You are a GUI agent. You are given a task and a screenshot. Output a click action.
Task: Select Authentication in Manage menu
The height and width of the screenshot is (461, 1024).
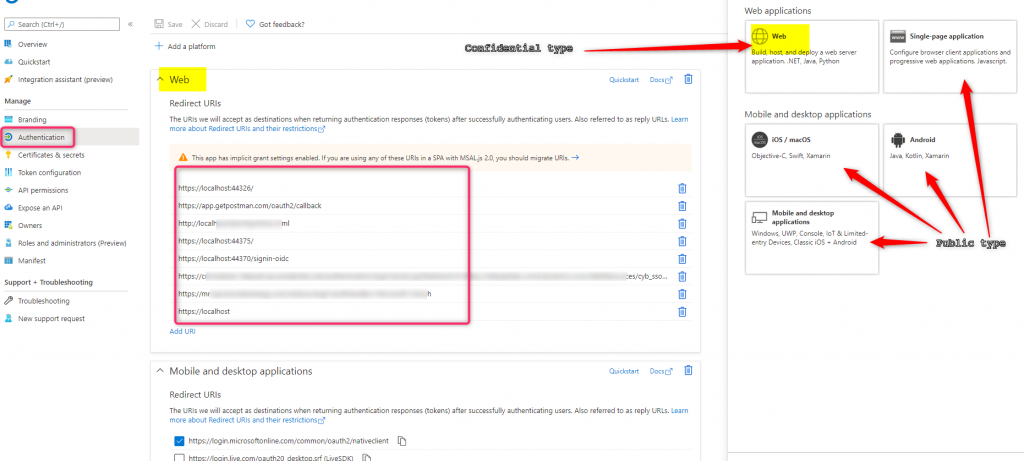tap(41, 137)
